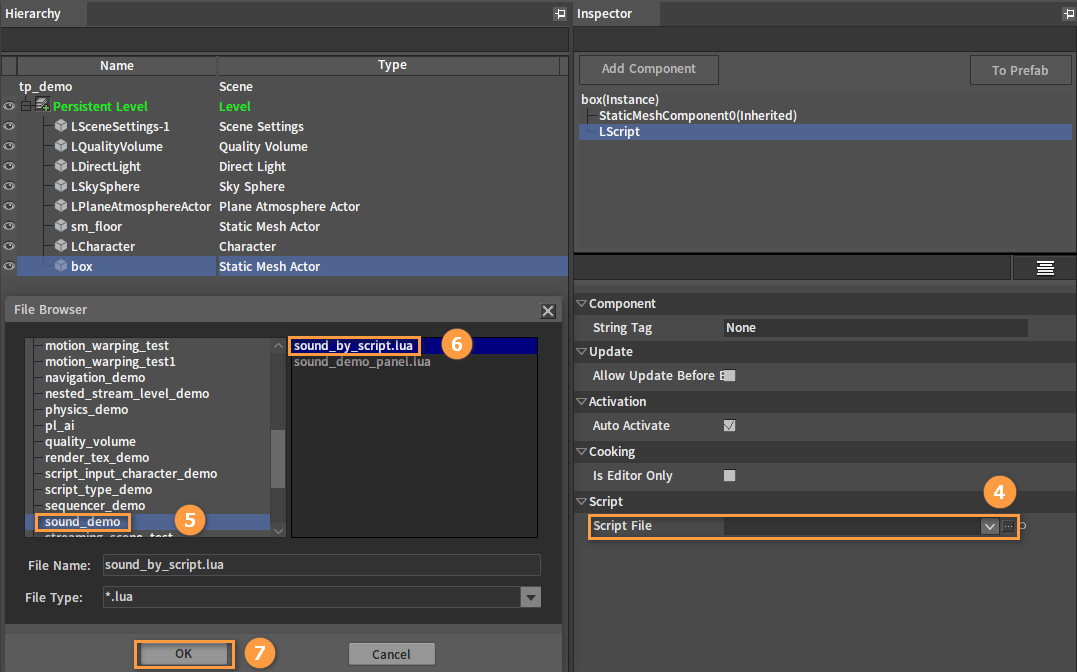
Task: Open the Script File dropdown arrow
Action: tap(989, 526)
